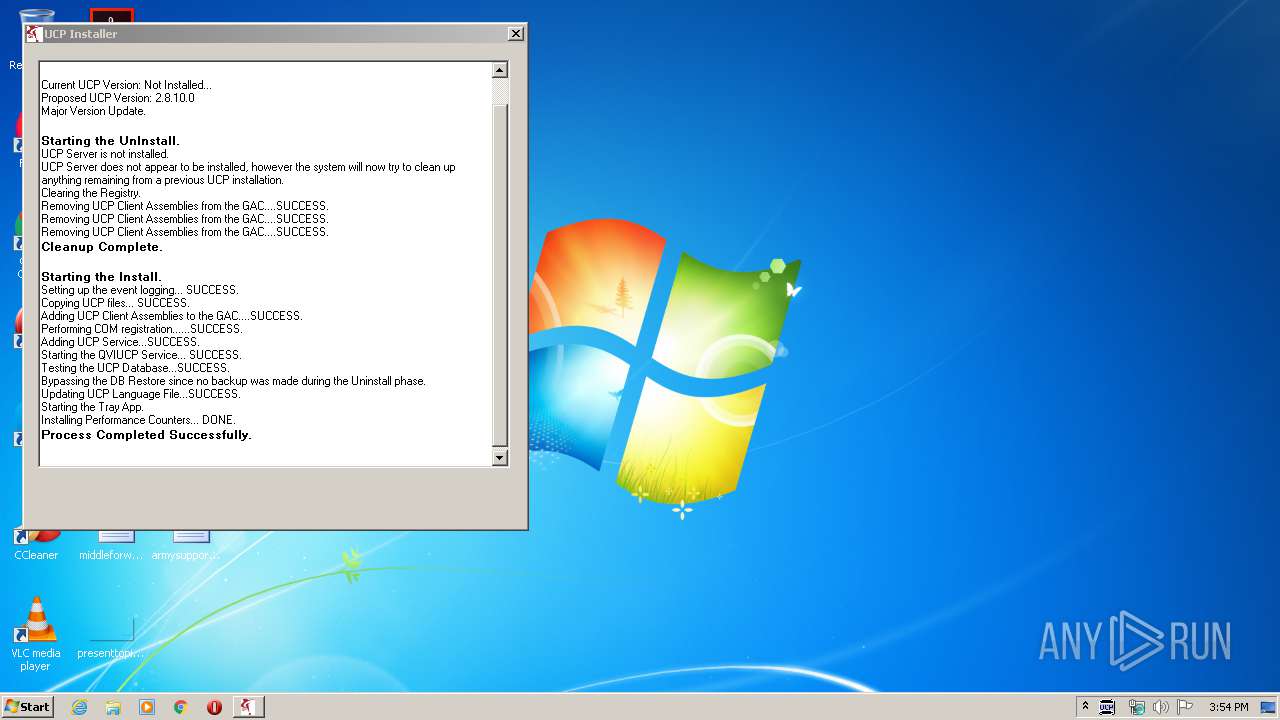The width and height of the screenshot is (1280, 720).
Task: Open the presenttopi... desktop file
Action: [x=111, y=639]
